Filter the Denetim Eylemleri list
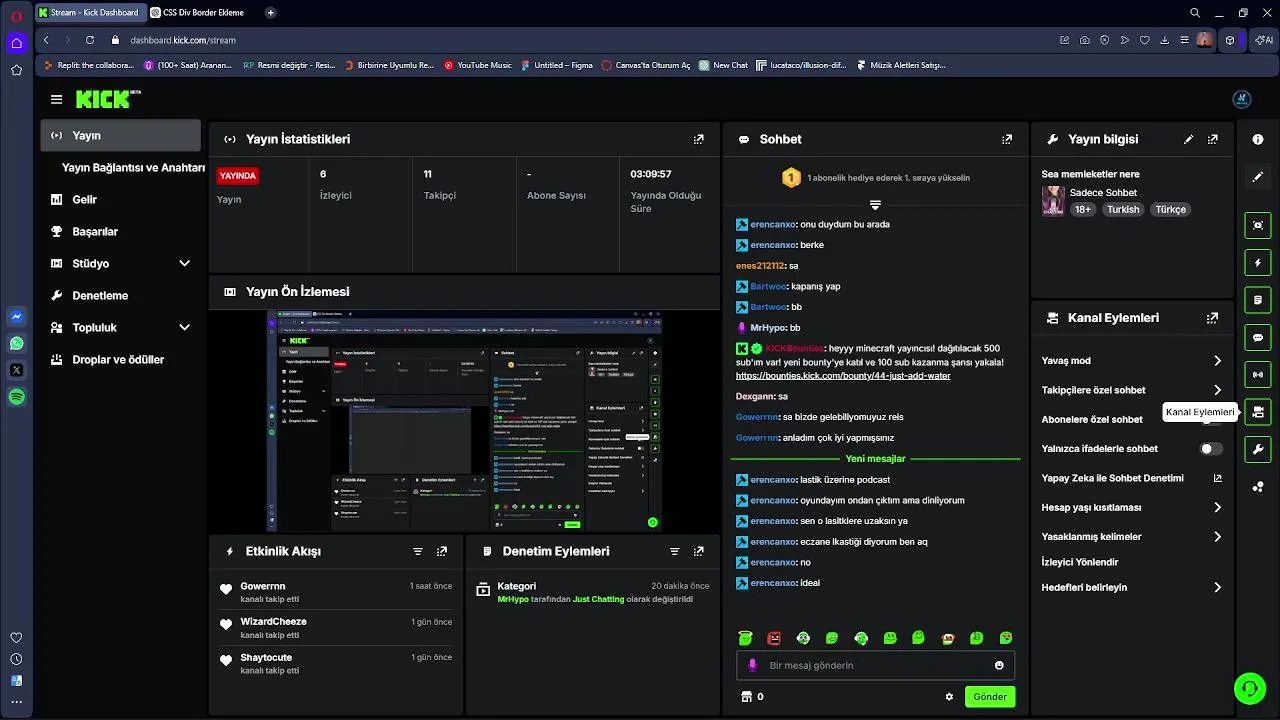The width and height of the screenshot is (1280, 720). tap(675, 551)
